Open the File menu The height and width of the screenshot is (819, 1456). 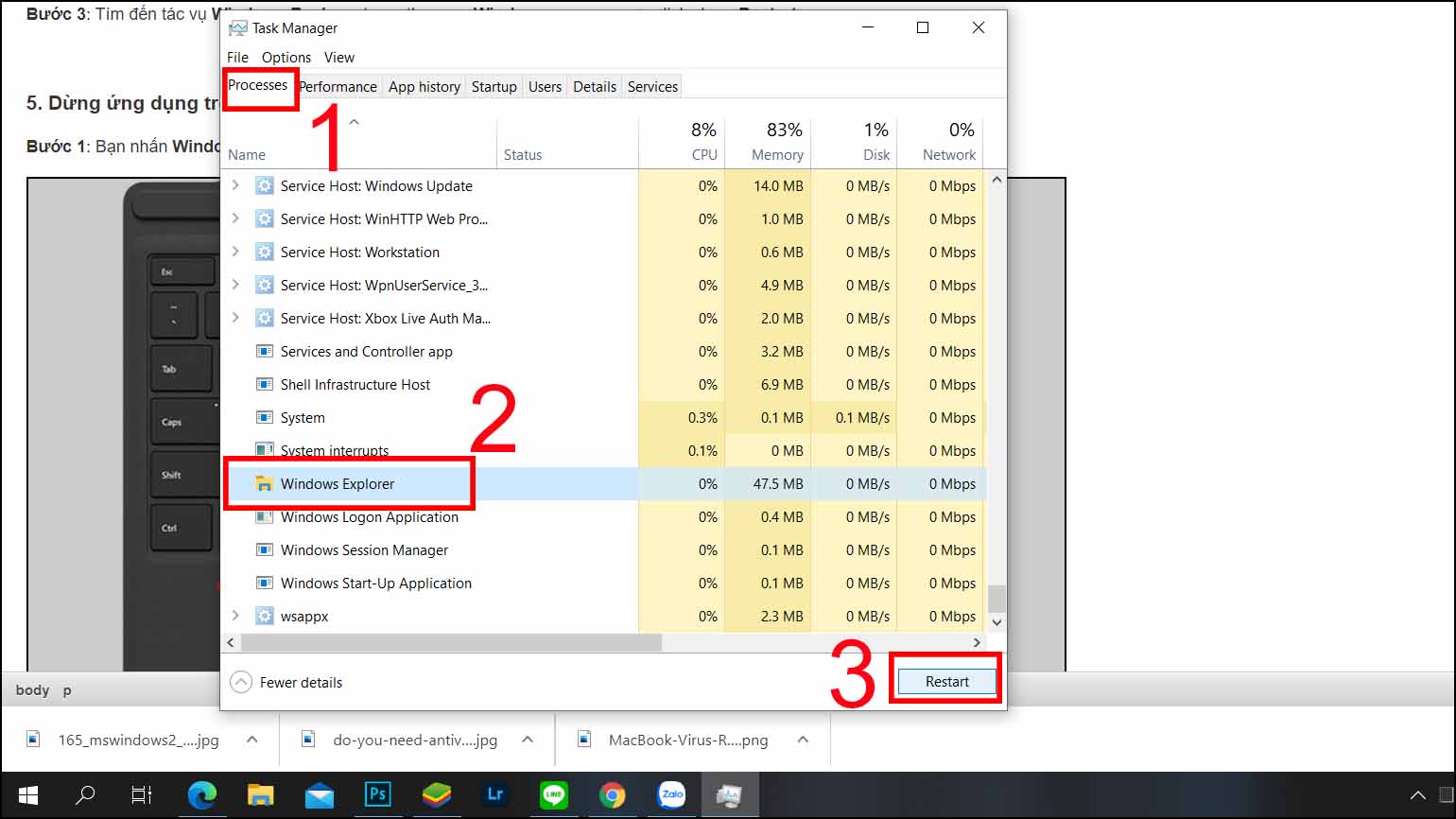coord(237,57)
